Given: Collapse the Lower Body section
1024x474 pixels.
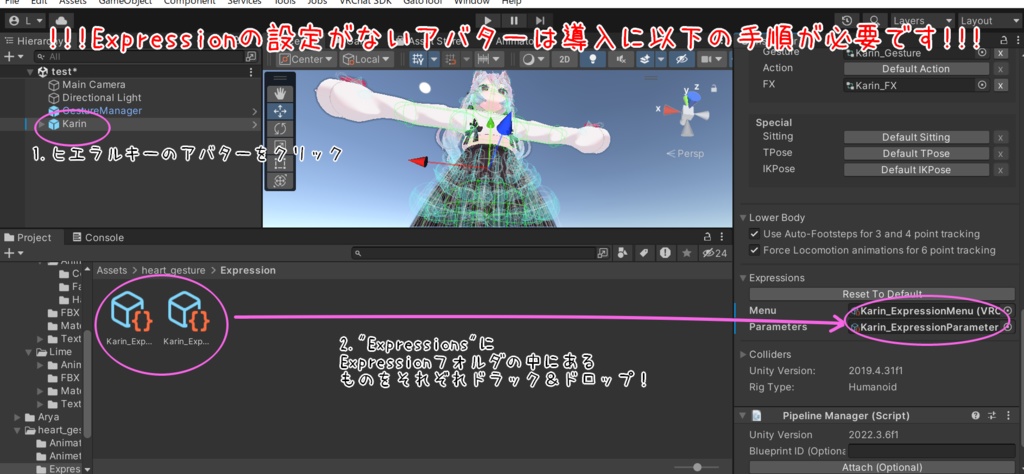Looking at the screenshot, I should [743, 218].
